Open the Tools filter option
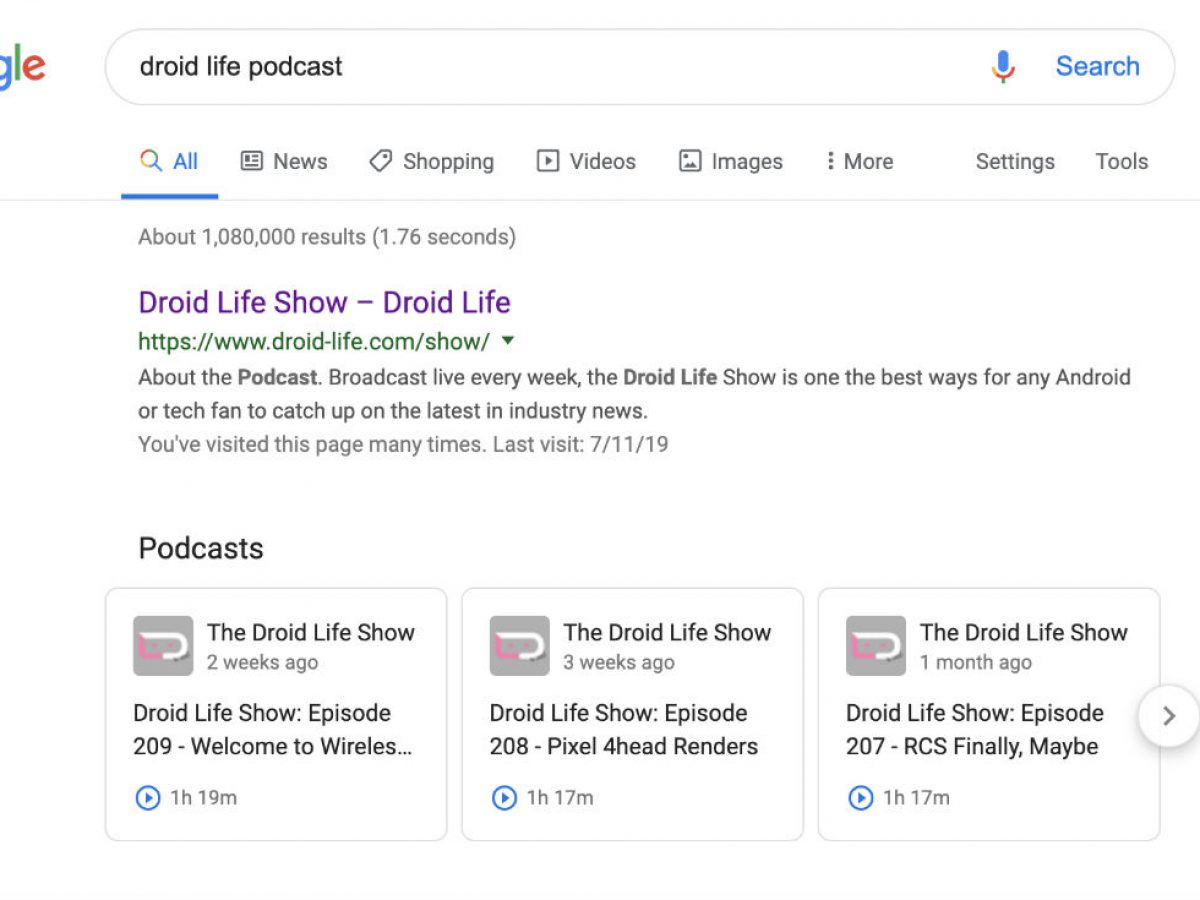This screenshot has width=1200, height=900. click(1121, 162)
